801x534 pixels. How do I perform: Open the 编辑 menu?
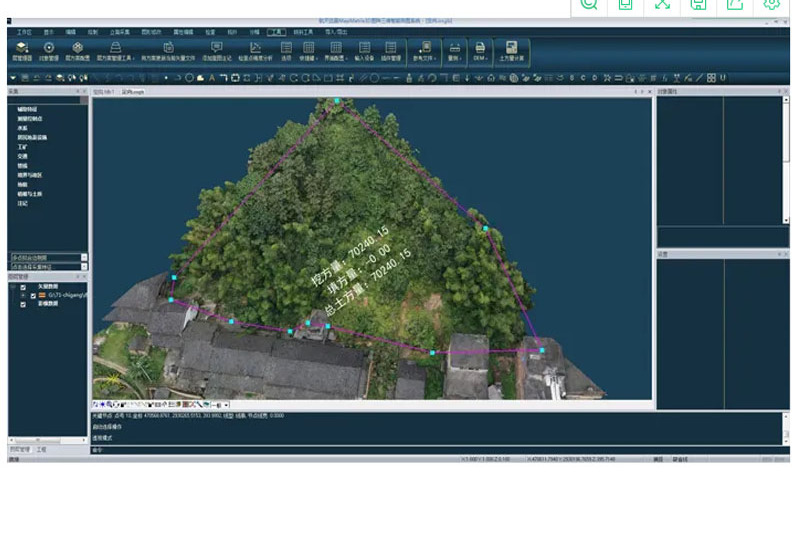[70, 32]
